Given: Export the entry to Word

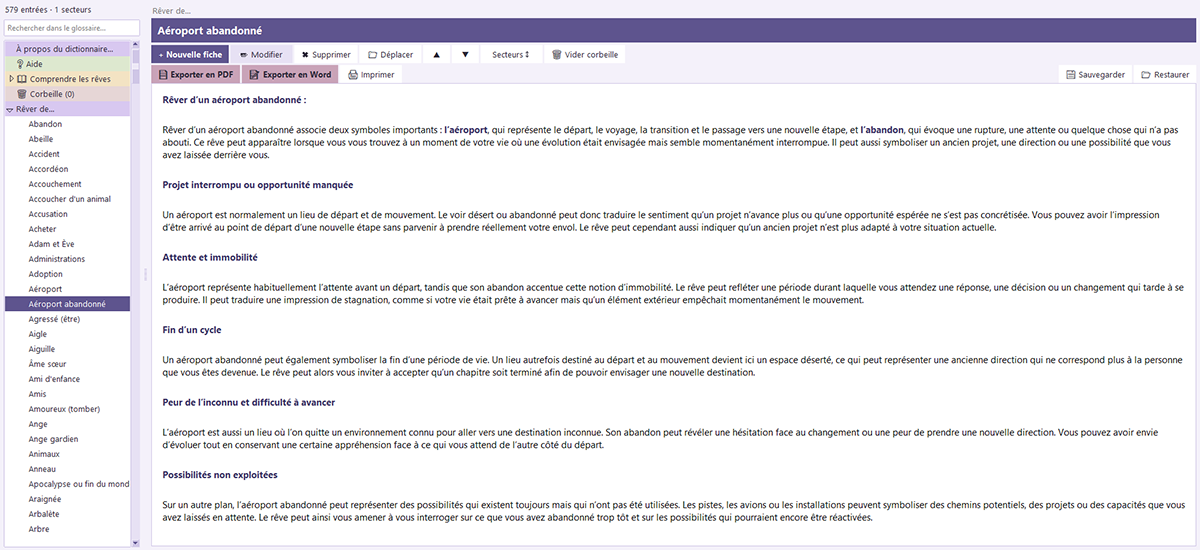Looking at the screenshot, I should click(289, 74).
